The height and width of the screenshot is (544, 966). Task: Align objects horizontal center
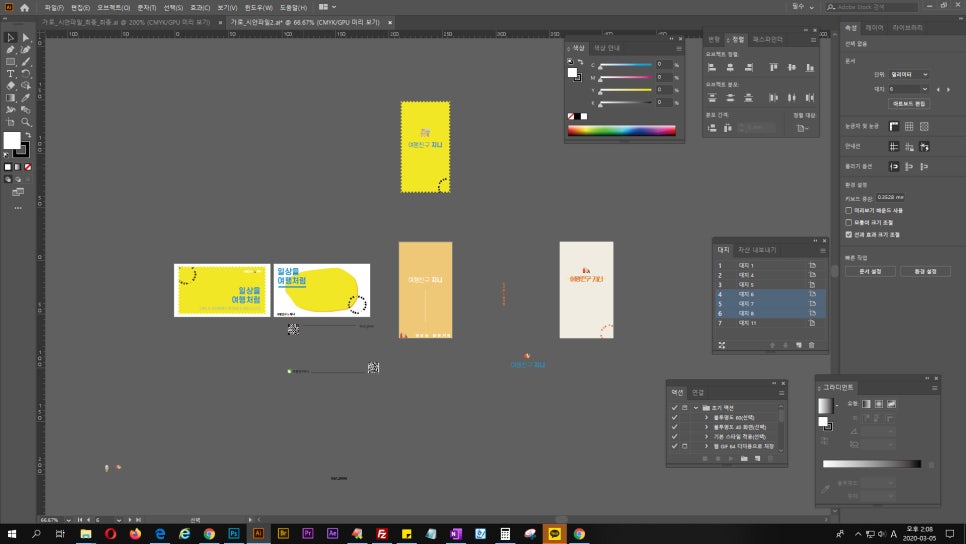pyautogui.click(x=730, y=67)
